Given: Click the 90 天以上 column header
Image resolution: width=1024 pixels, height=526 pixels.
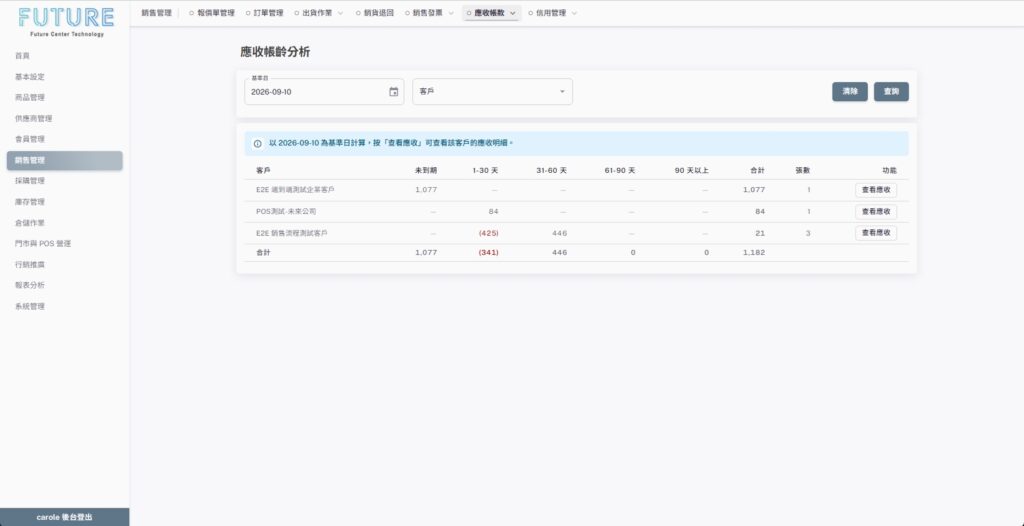Looking at the screenshot, I should click(692, 171).
